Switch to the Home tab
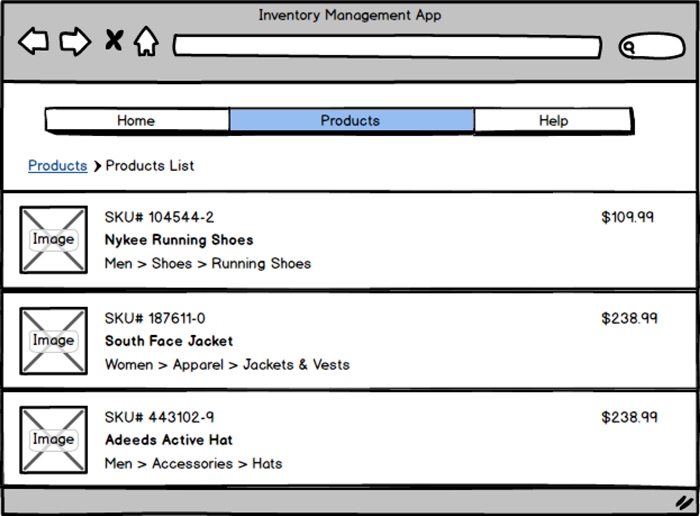 (x=136, y=121)
